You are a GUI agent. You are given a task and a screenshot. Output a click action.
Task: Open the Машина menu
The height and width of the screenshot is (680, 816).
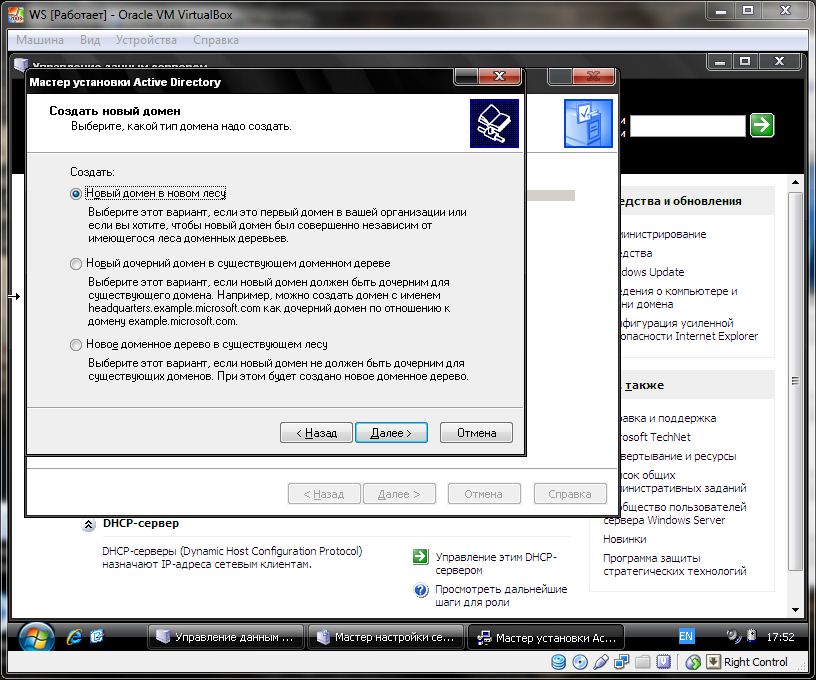click(40, 40)
